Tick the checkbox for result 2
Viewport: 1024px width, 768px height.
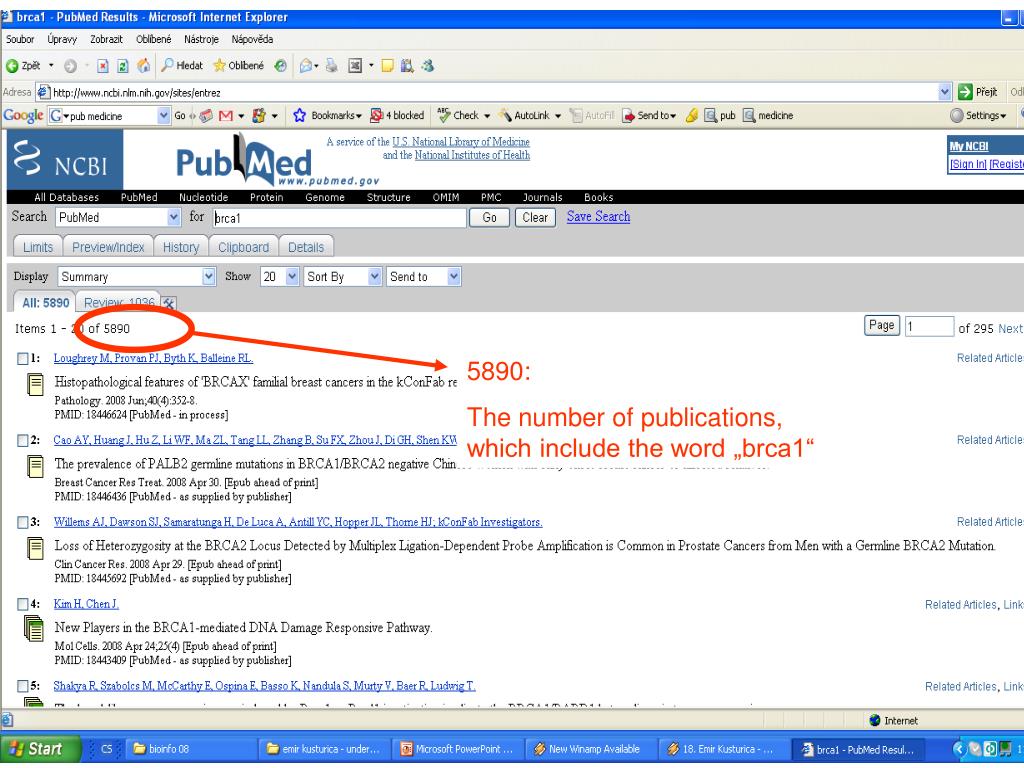(x=22, y=440)
